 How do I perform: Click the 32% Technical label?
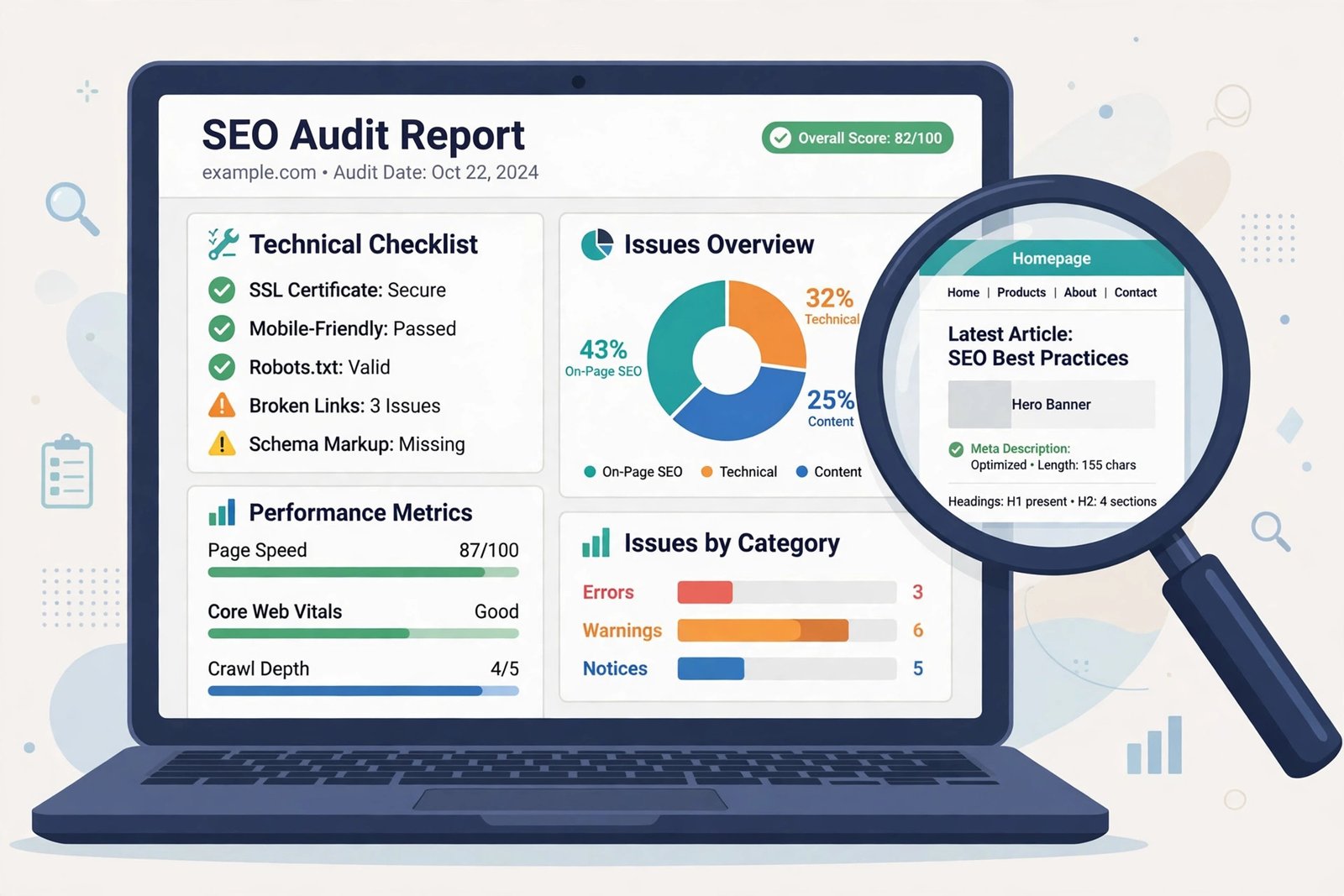(832, 306)
